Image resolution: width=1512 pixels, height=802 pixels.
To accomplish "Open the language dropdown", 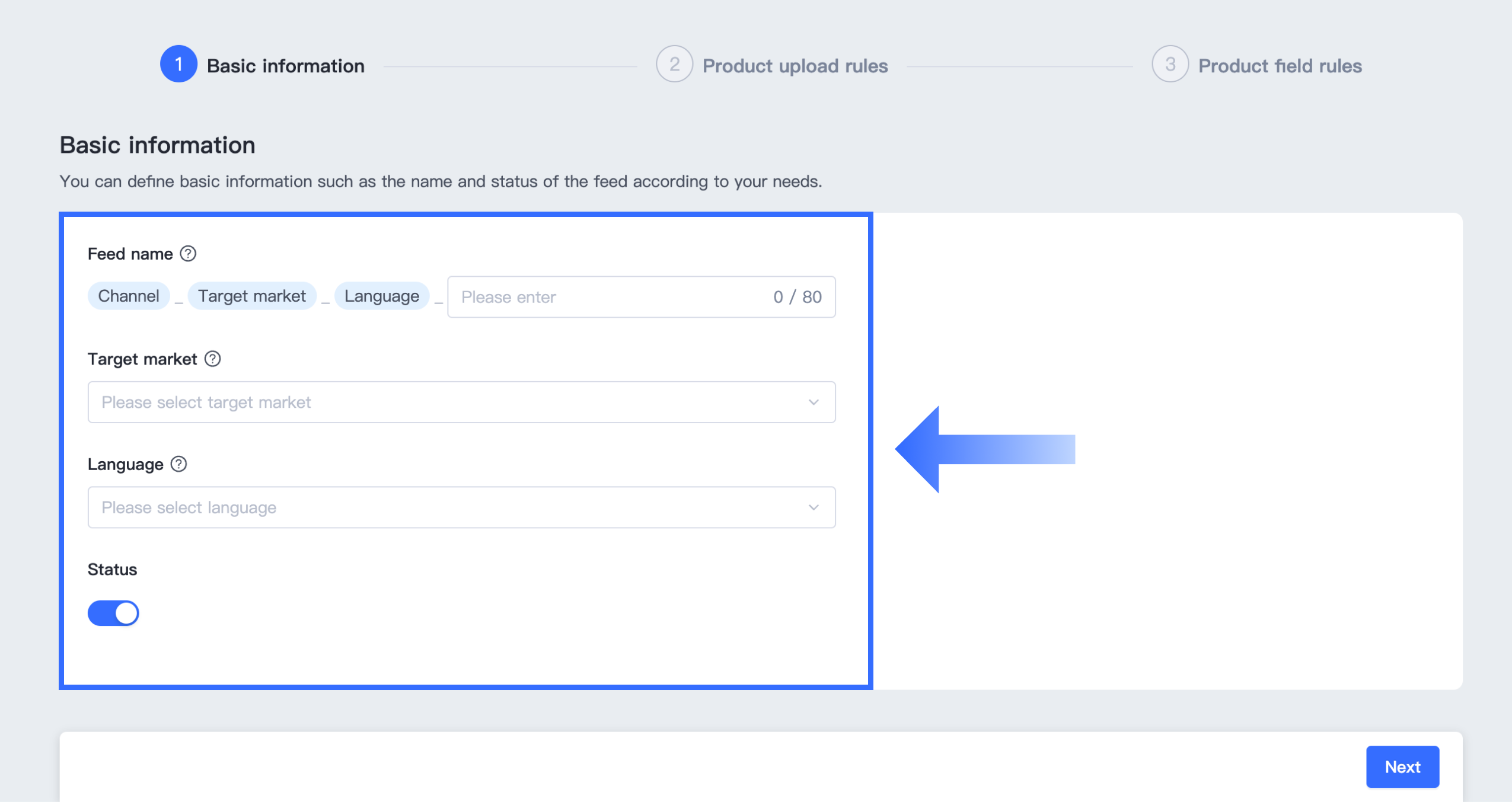I will coord(451,507).
